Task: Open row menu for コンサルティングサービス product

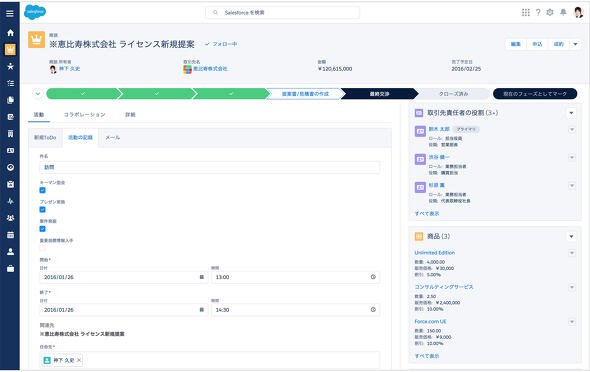Action: [572, 287]
